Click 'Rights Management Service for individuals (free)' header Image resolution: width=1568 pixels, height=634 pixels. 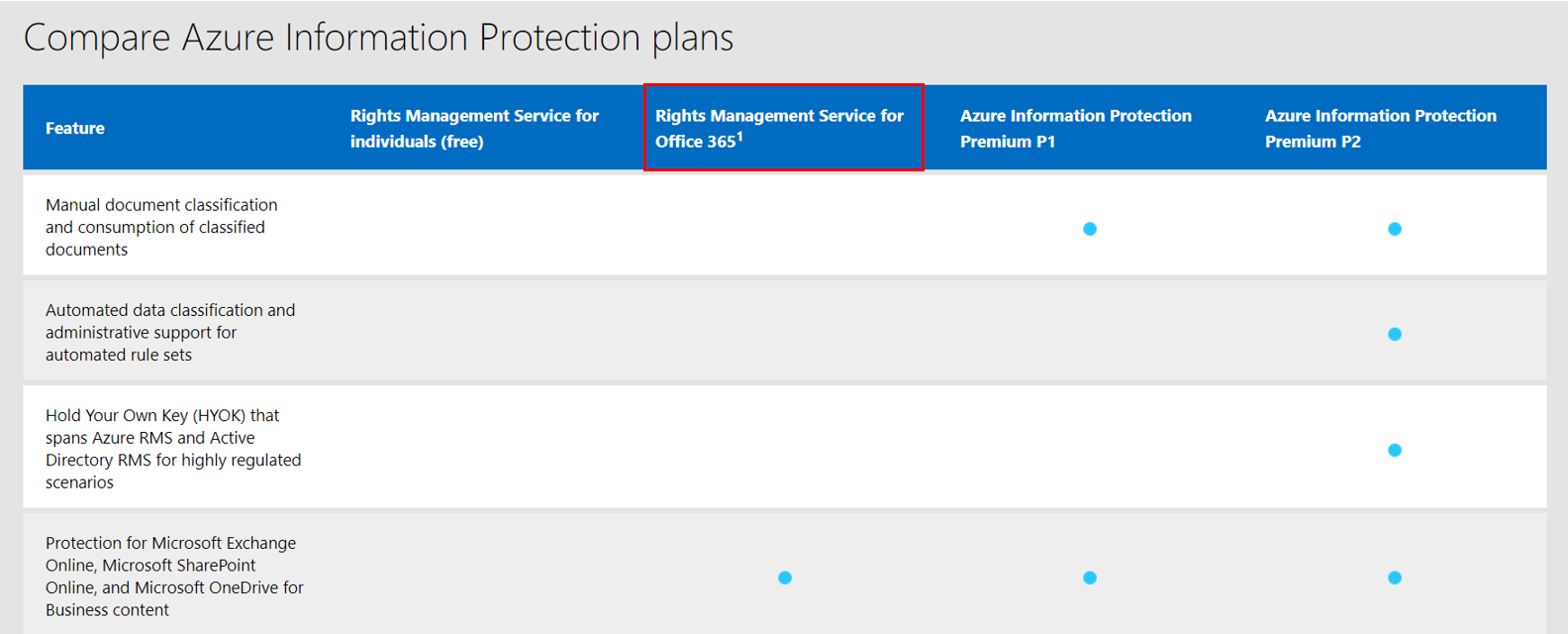click(x=474, y=129)
